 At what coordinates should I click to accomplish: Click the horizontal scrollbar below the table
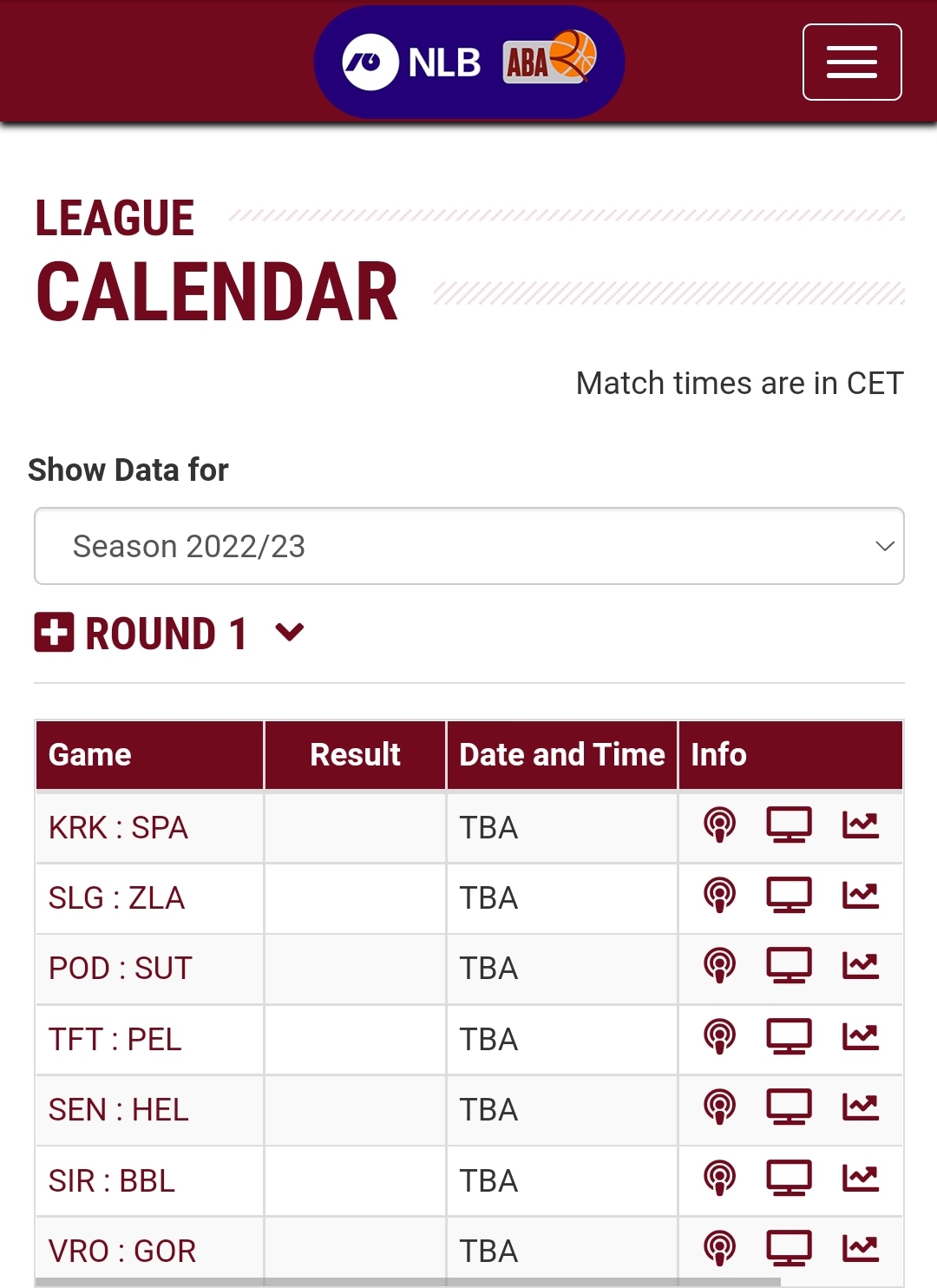pos(408,1282)
